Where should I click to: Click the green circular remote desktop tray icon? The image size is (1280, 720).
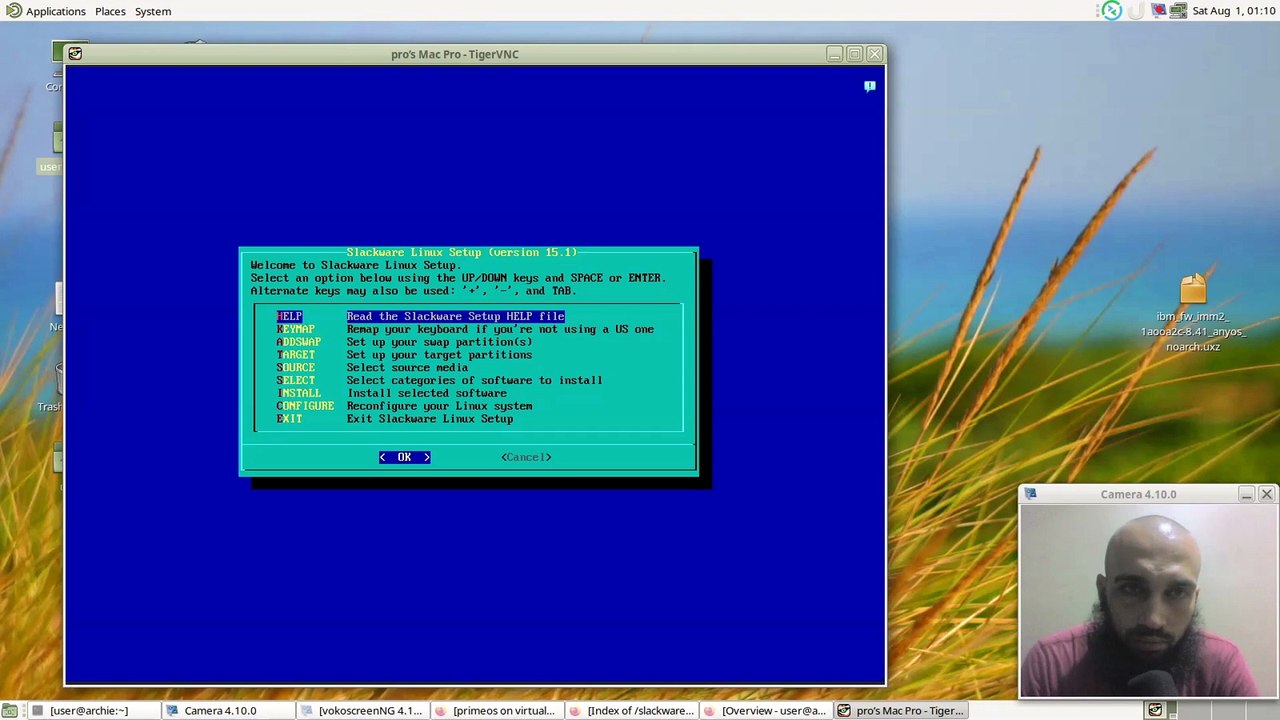pyautogui.click(x=1112, y=11)
